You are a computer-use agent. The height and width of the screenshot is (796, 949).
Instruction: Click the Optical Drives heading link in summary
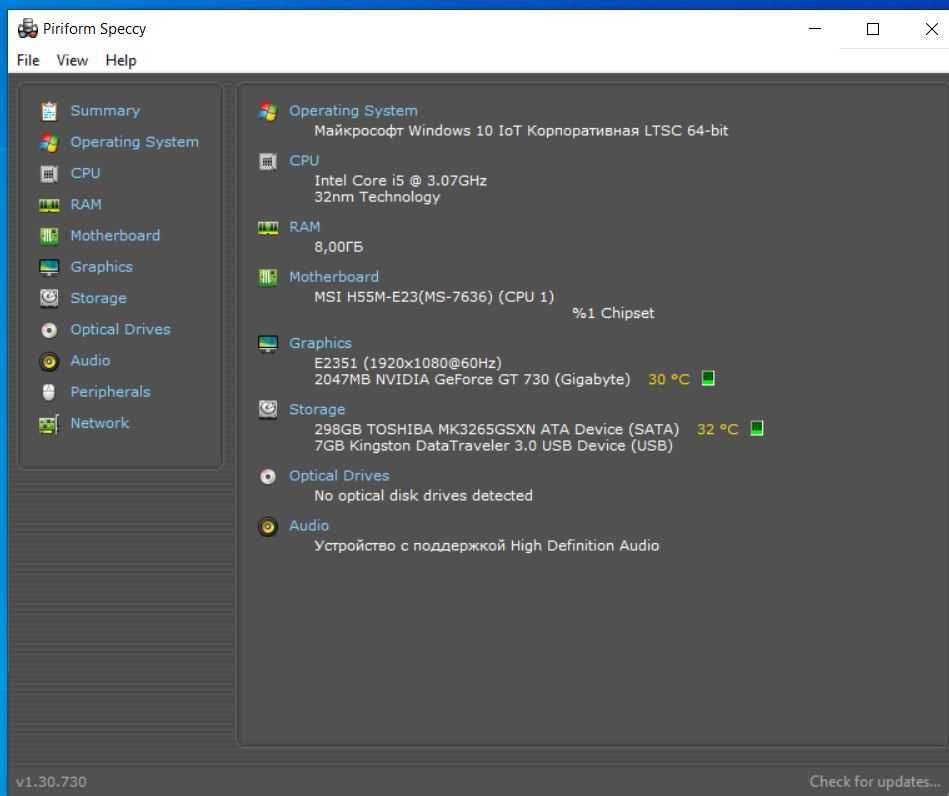[x=339, y=476]
